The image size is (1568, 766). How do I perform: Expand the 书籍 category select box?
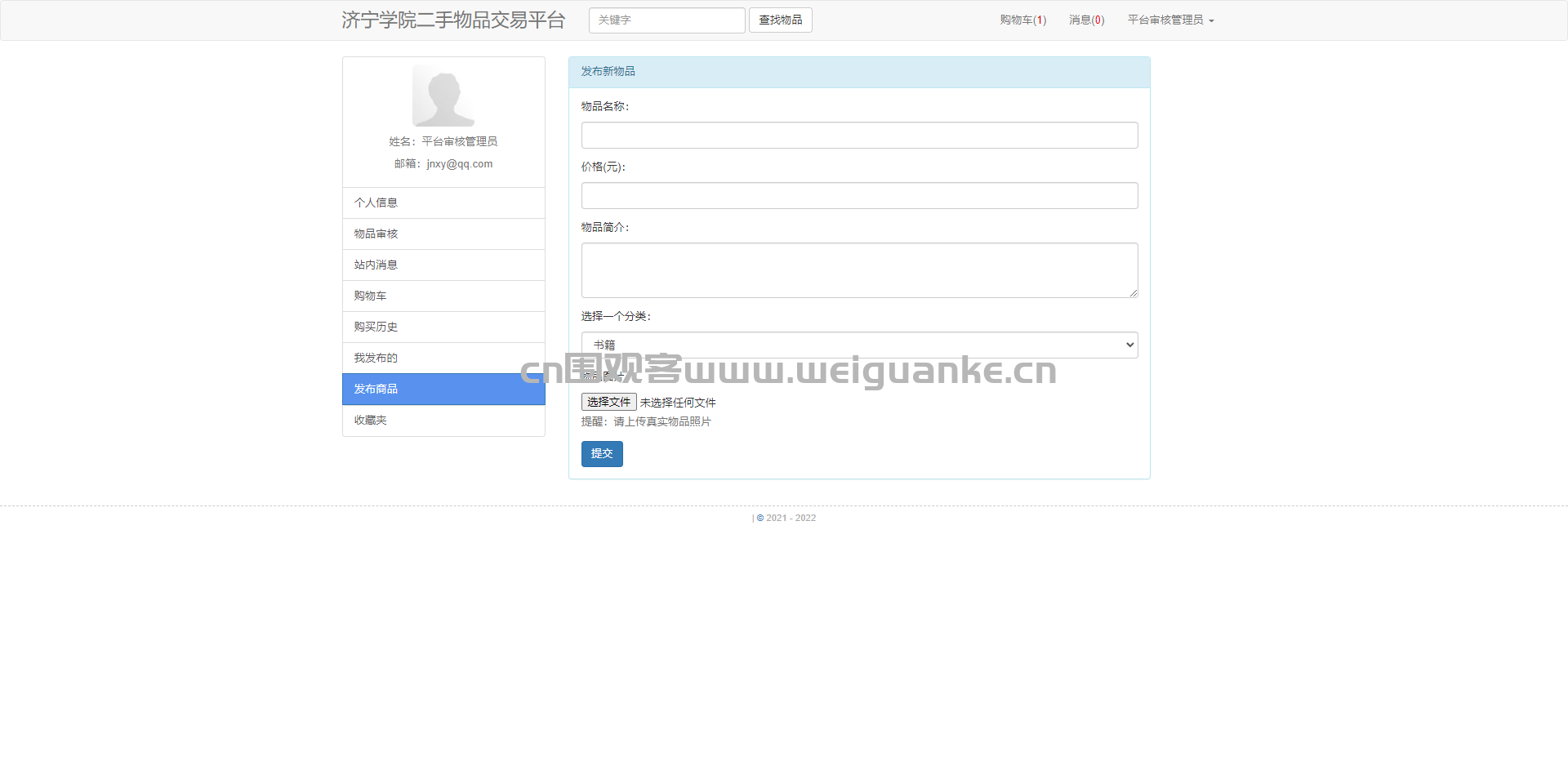[859, 345]
